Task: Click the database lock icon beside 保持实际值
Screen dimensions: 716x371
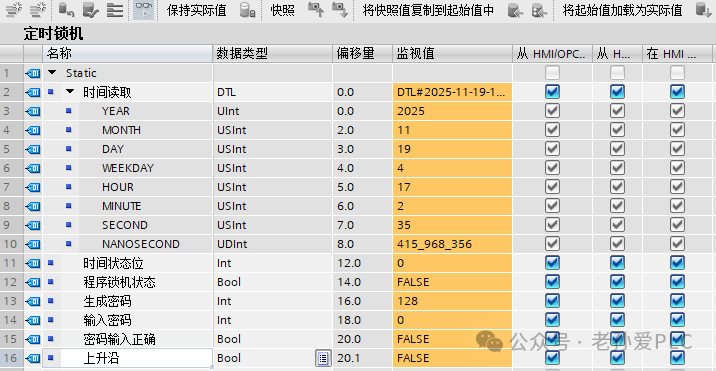Action: (247, 10)
